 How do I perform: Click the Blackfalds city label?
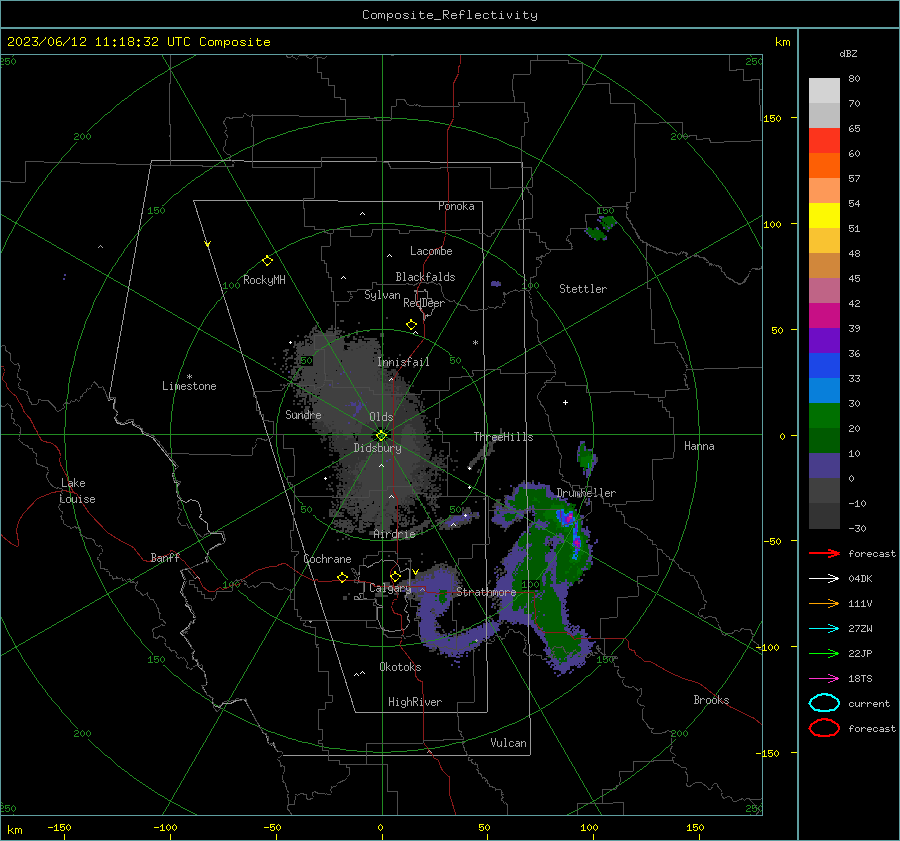[x=425, y=277]
